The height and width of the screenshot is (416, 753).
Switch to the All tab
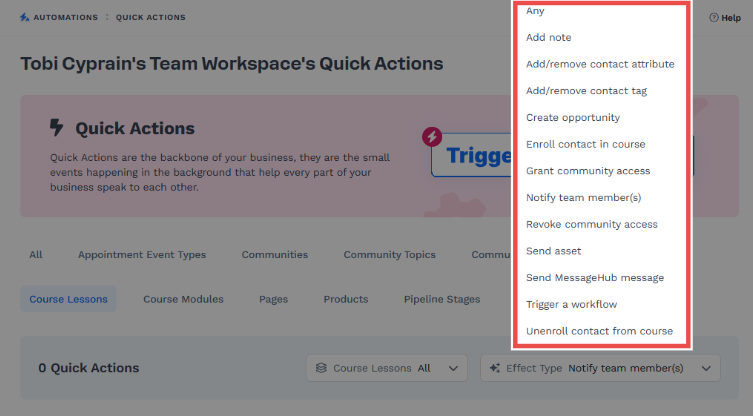pyautogui.click(x=36, y=255)
